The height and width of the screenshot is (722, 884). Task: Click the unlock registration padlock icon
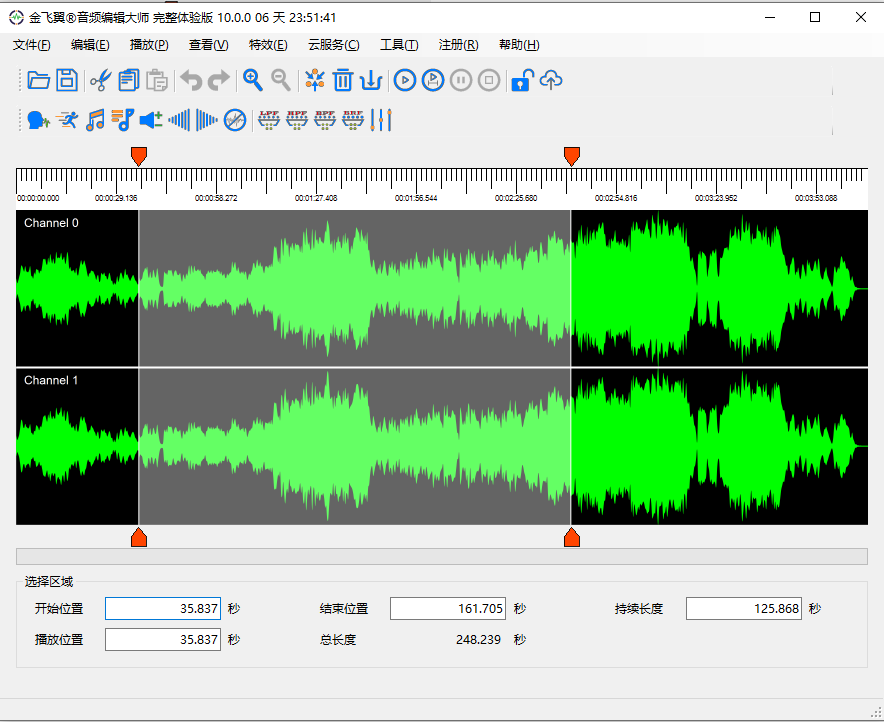pos(521,81)
